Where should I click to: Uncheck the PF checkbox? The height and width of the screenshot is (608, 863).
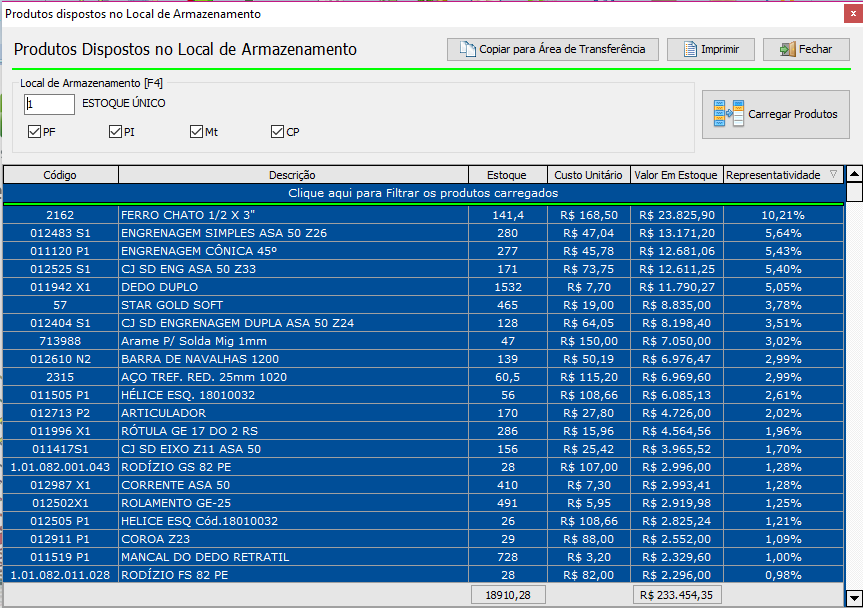[x=35, y=132]
